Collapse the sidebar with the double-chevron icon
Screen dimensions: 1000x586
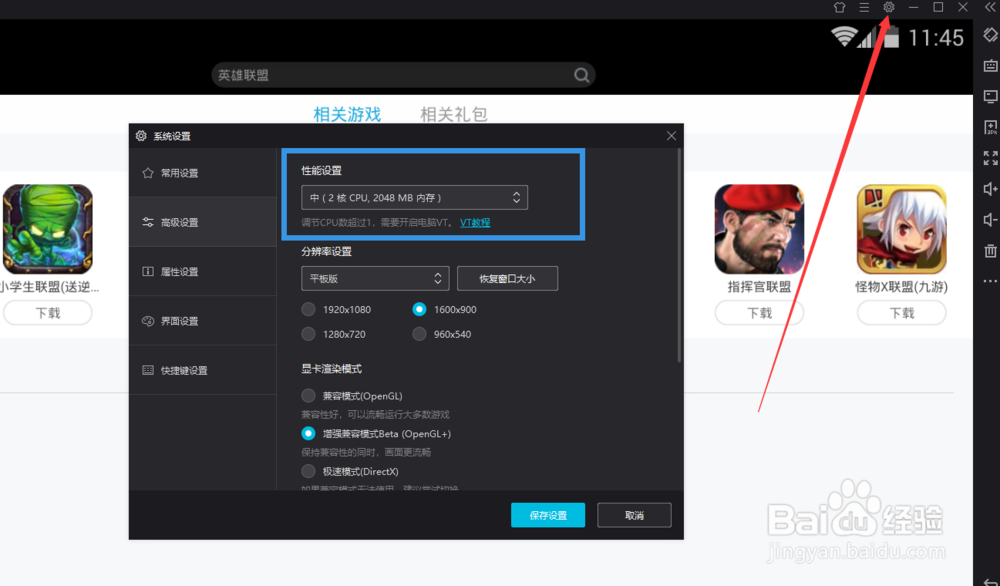tap(990, 7)
